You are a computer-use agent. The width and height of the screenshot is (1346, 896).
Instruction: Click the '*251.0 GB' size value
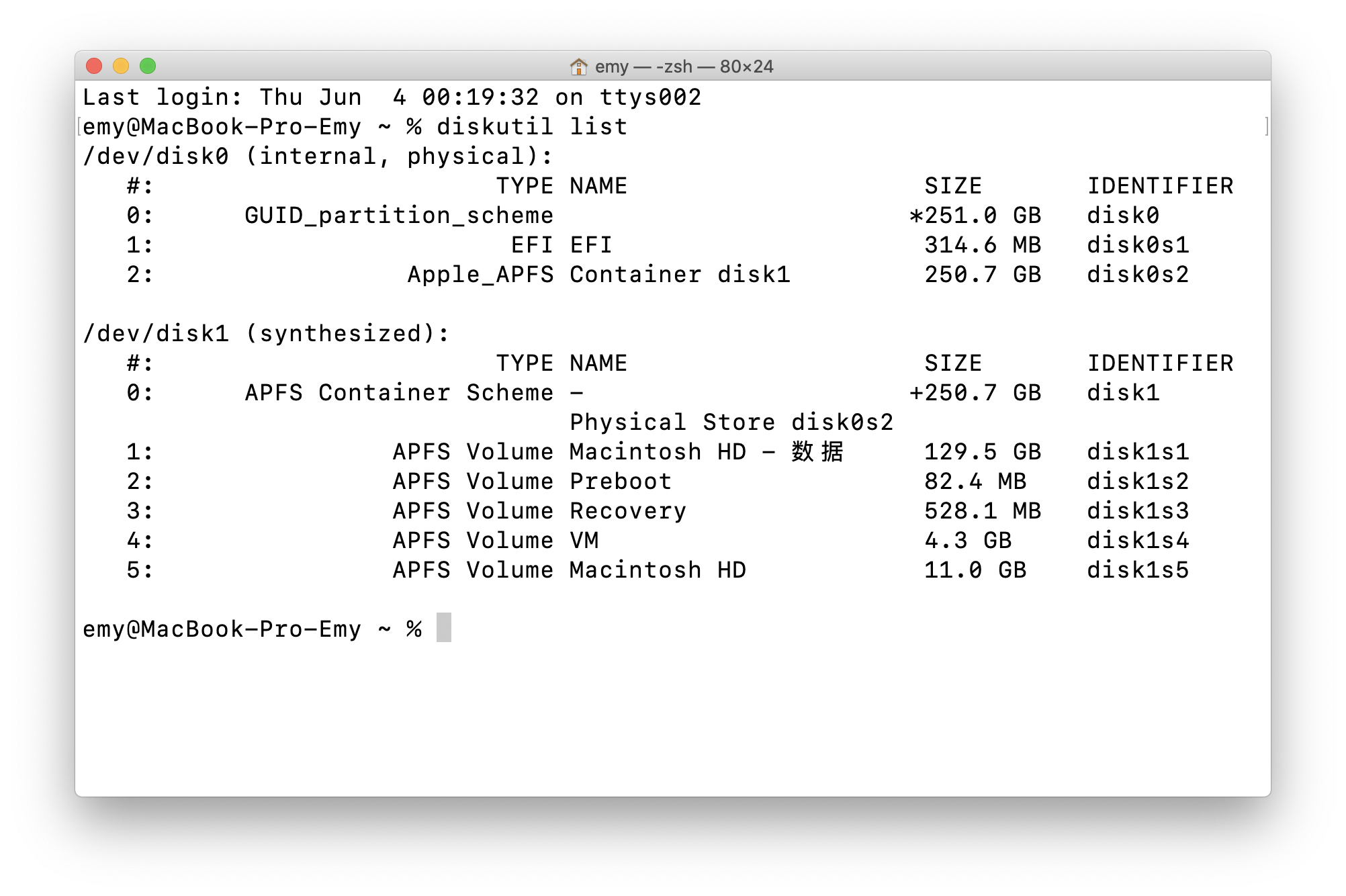[975, 215]
